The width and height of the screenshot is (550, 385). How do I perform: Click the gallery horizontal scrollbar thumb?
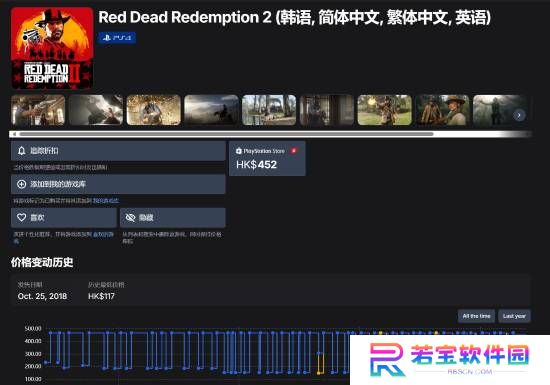[227, 134]
